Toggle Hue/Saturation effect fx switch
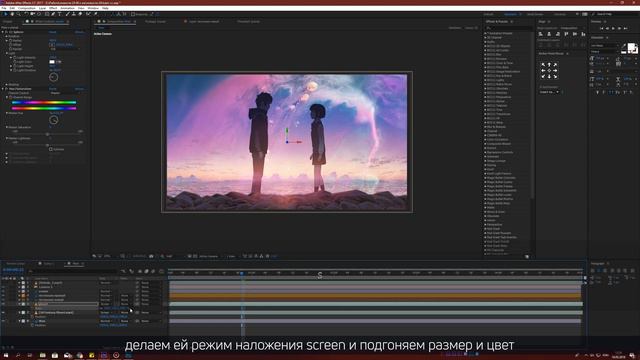Screen dimensions: 640x360 coord(7,89)
